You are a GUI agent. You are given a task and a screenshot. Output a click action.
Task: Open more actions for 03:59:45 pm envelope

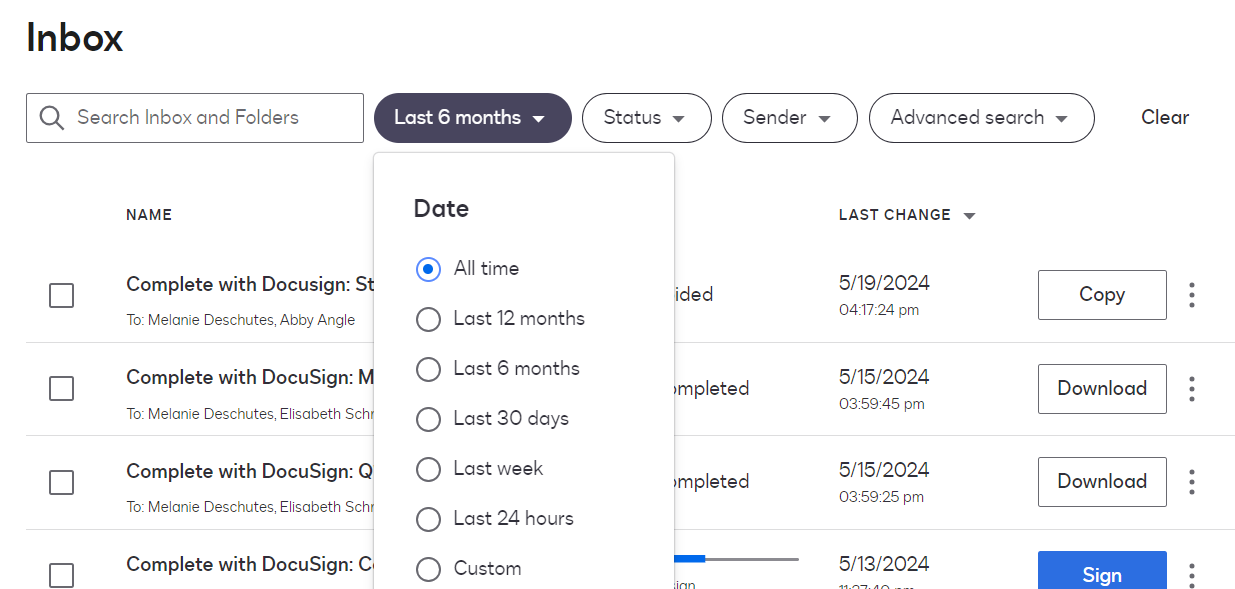tap(1191, 389)
